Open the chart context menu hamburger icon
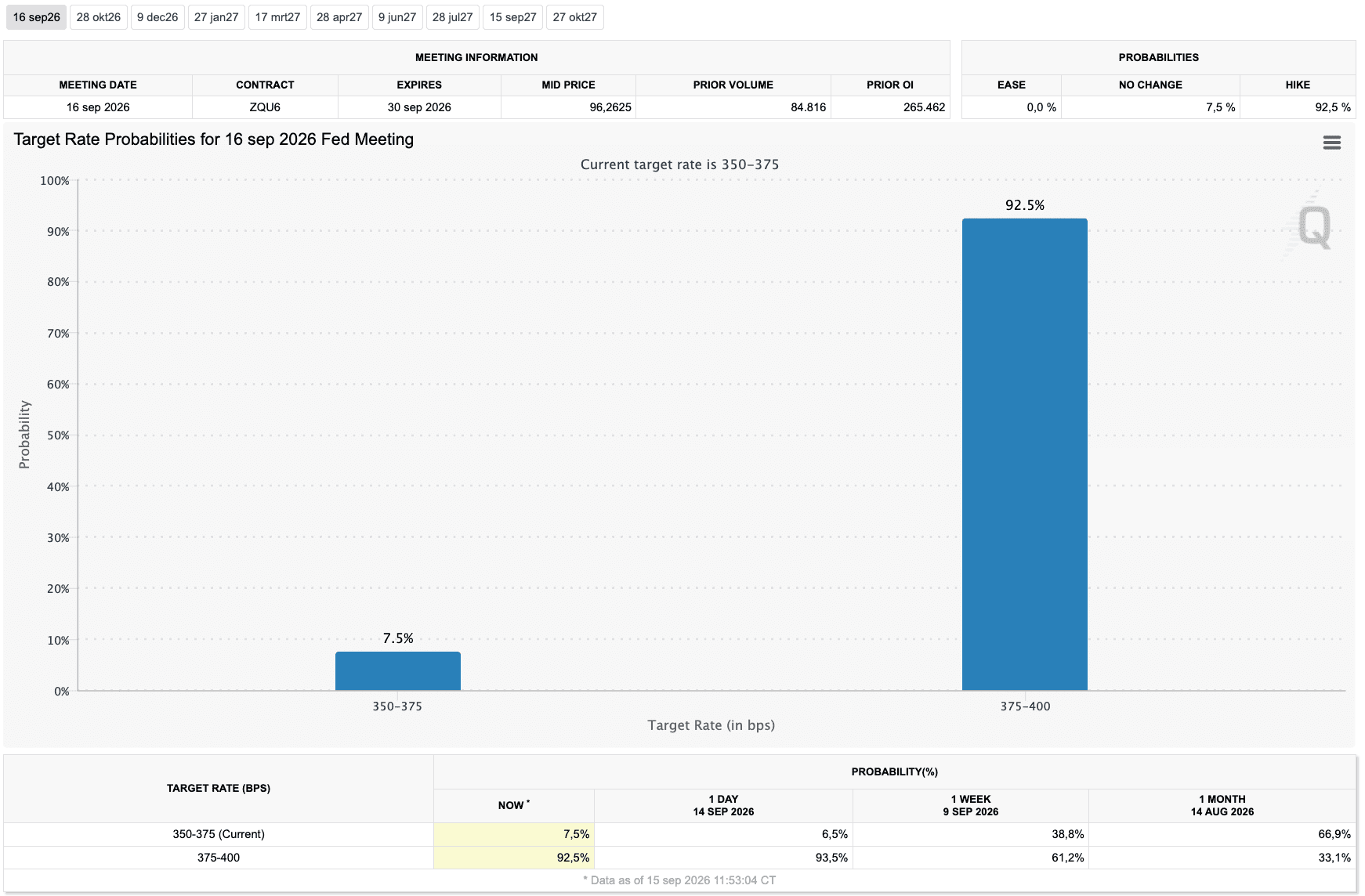 pyautogui.click(x=1331, y=143)
